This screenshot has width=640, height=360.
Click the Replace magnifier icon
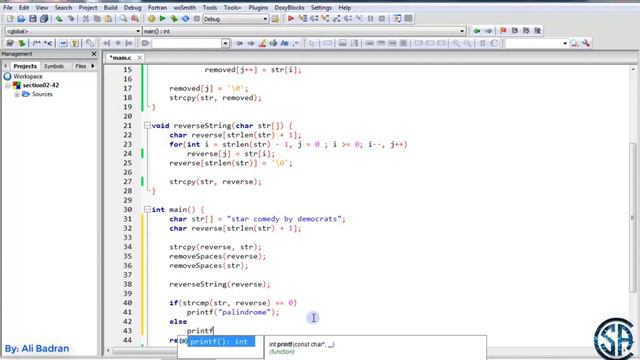pyautogui.click(x=134, y=19)
